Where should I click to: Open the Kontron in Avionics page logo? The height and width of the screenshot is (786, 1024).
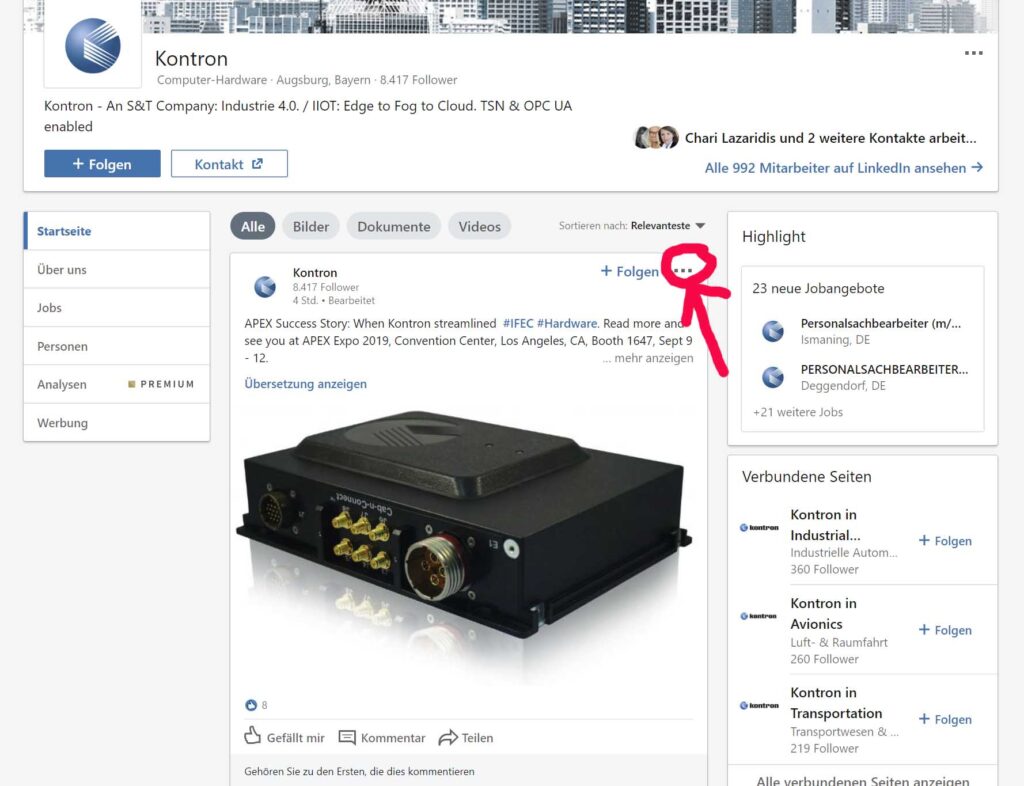click(759, 616)
